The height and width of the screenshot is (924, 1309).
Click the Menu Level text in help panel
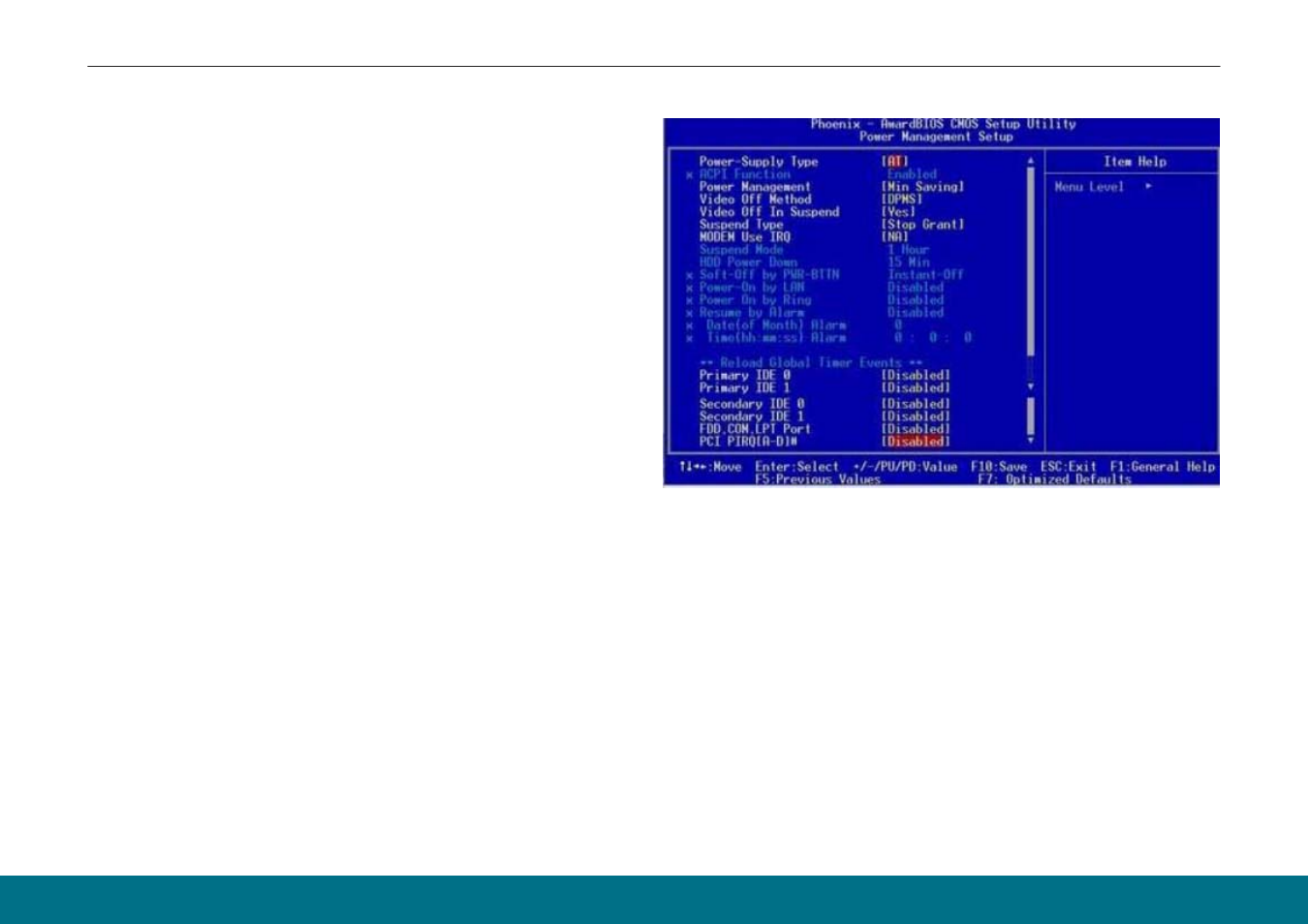[1089, 187]
